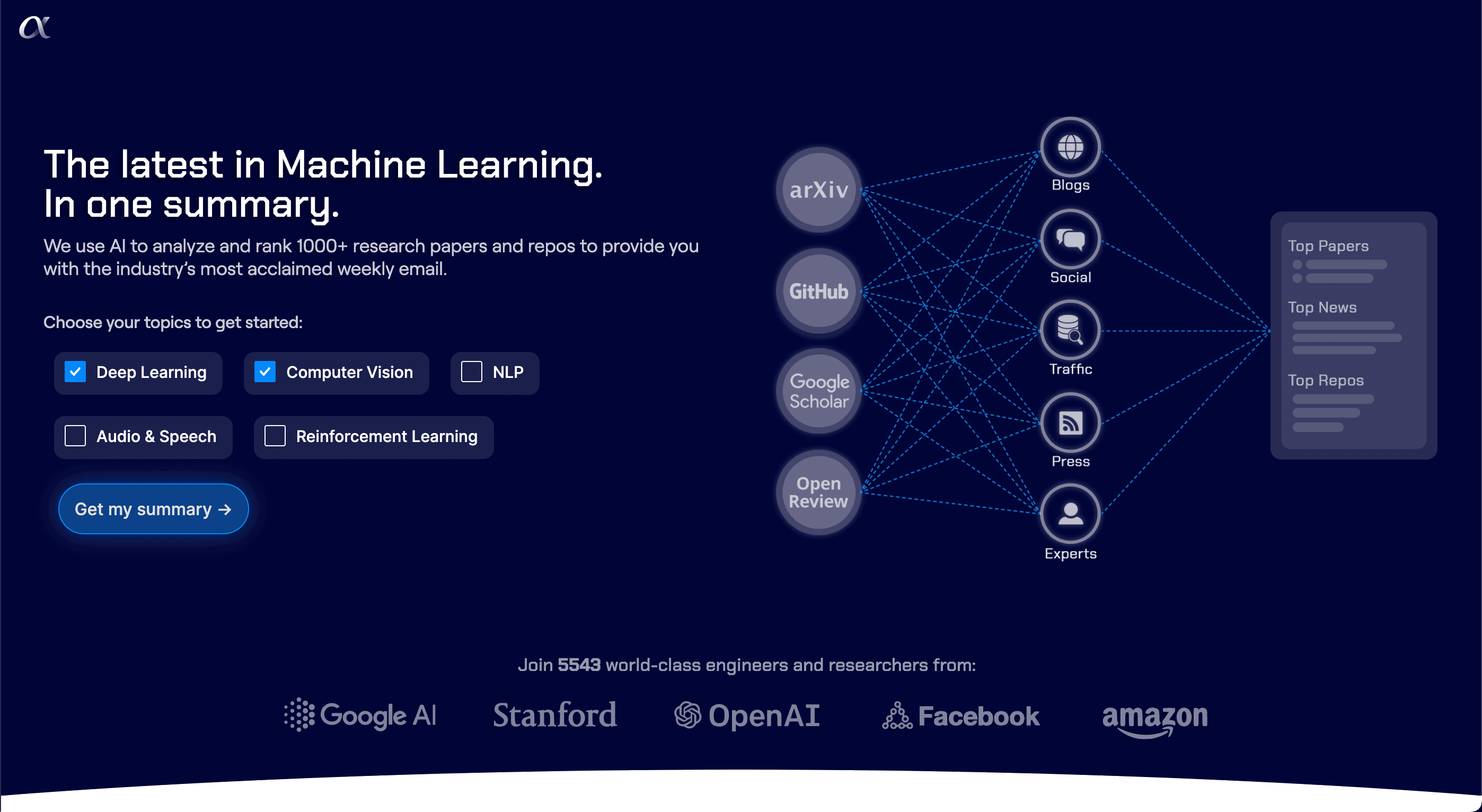1482x812 pixels.
Task: Click the Get my summary button
Action: click(x=153, y=508)
